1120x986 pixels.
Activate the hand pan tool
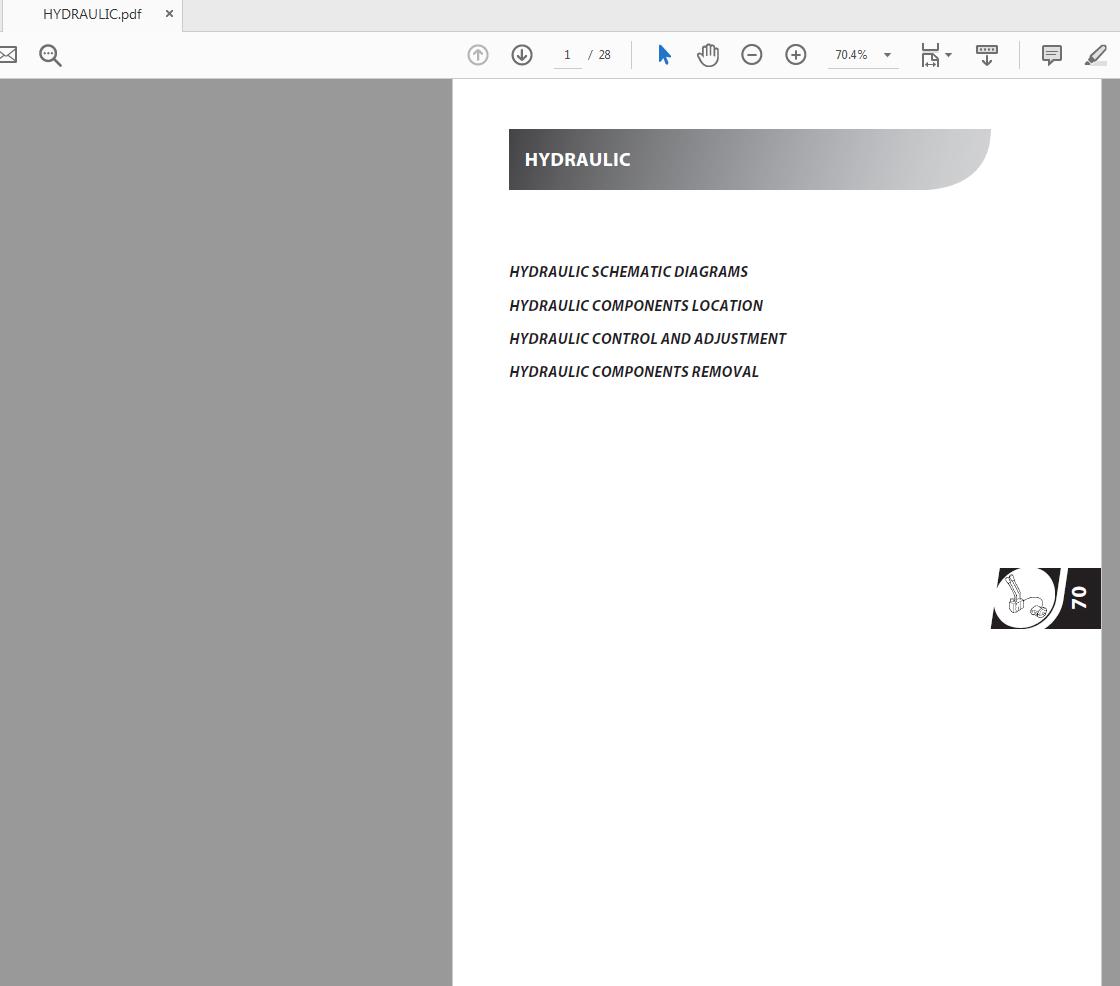pos(708,55)
